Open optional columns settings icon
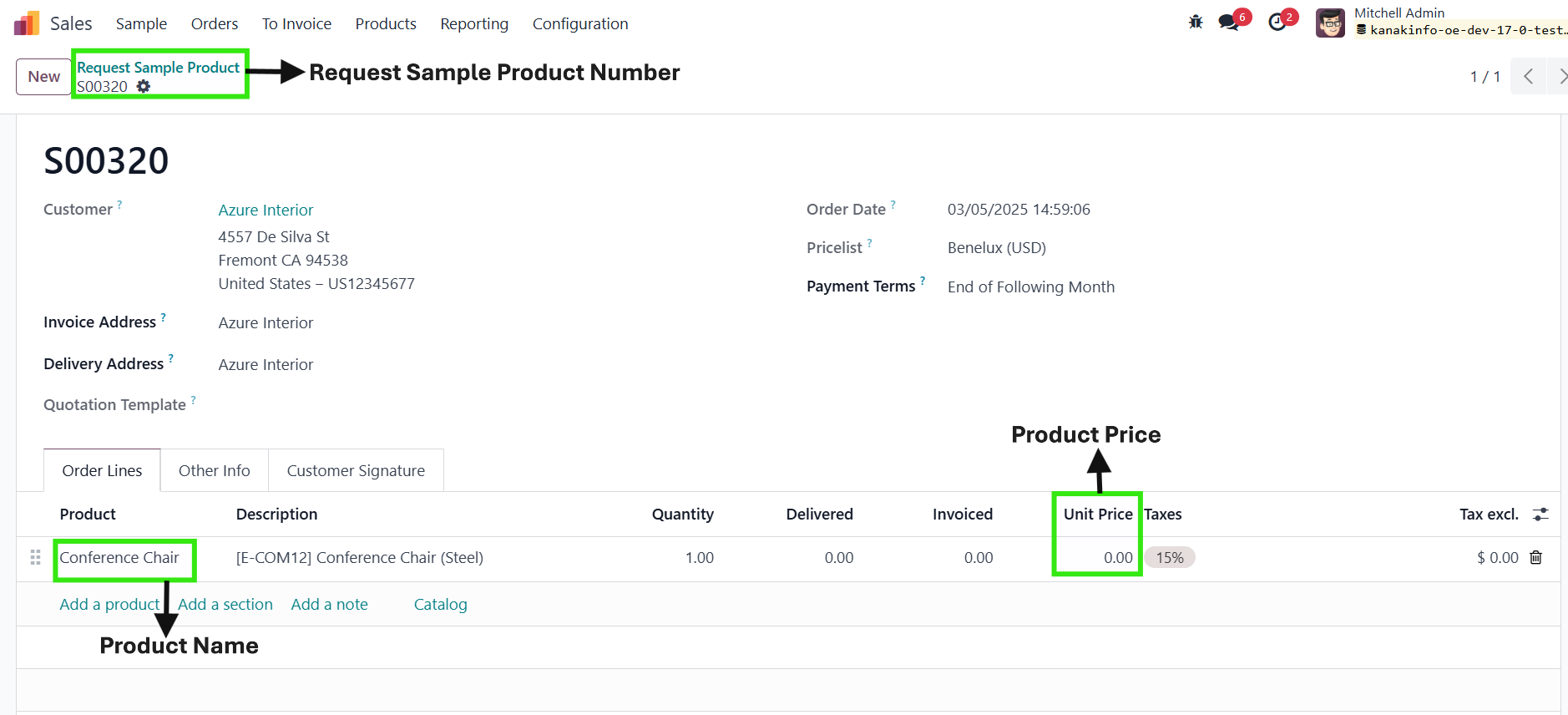The image size is (1568, 715). [x=1540, y=515]
